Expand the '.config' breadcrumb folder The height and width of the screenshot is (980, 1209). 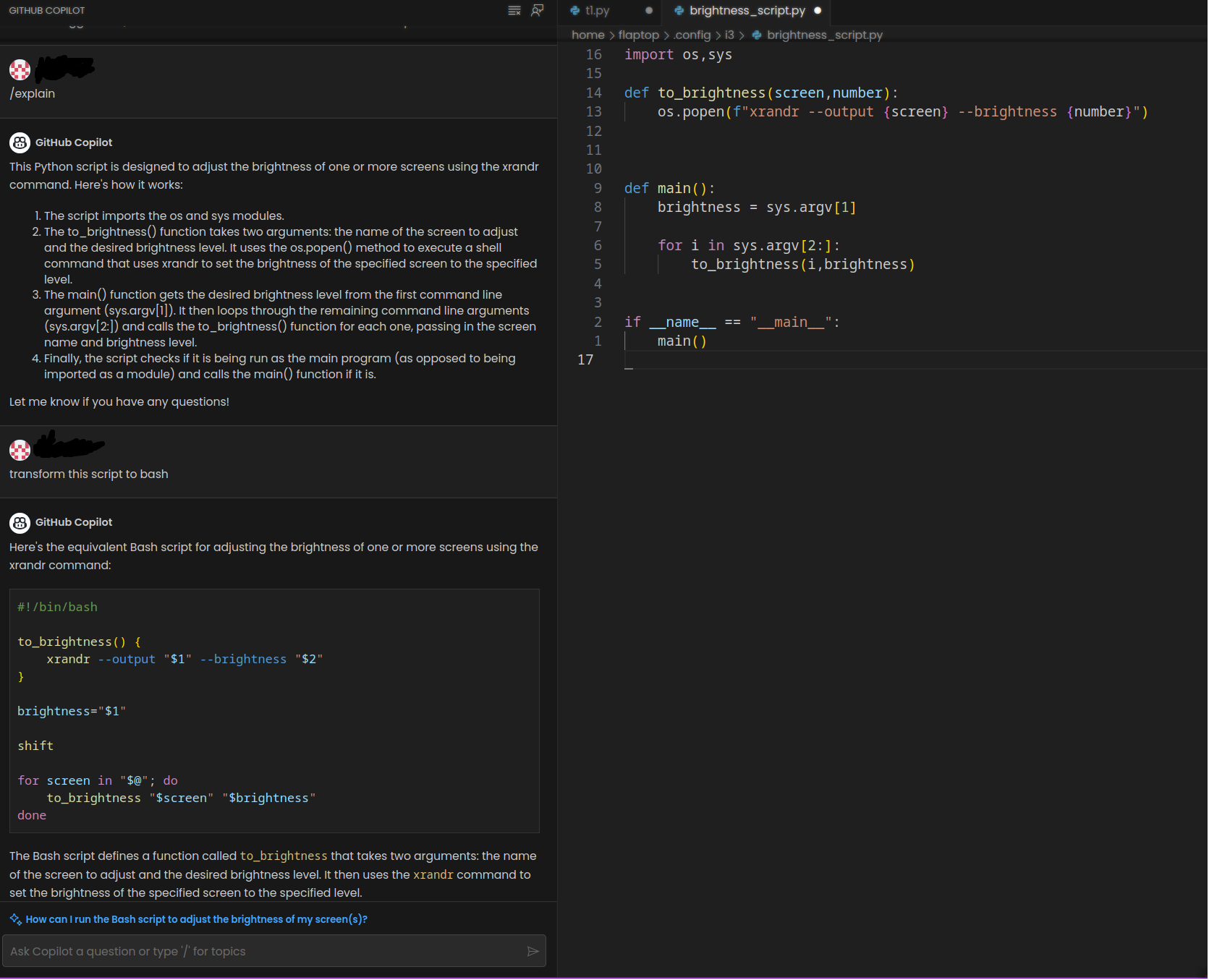click(x=692, y=35)
